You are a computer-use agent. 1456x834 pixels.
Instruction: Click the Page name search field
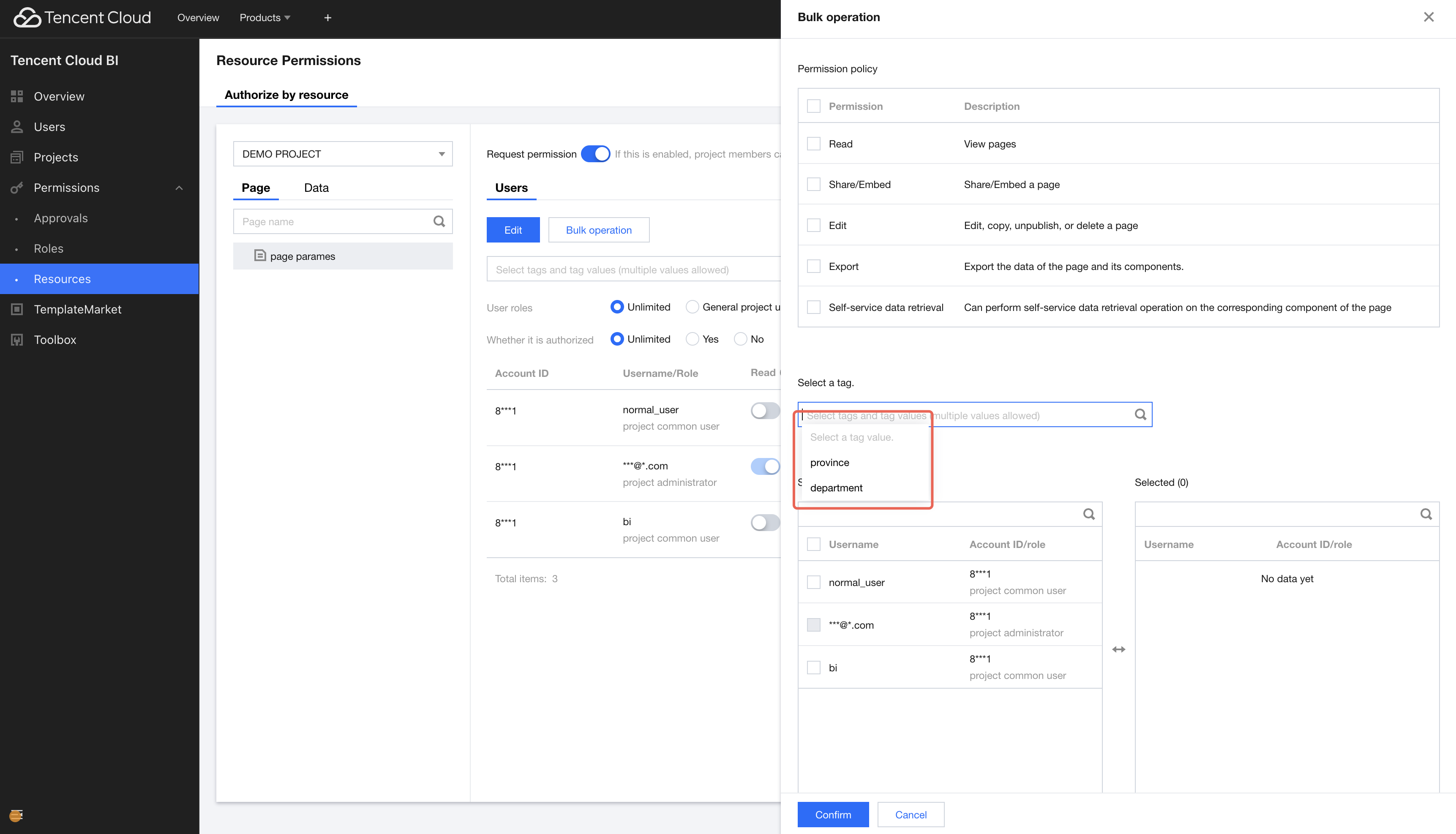click(343, 222)
